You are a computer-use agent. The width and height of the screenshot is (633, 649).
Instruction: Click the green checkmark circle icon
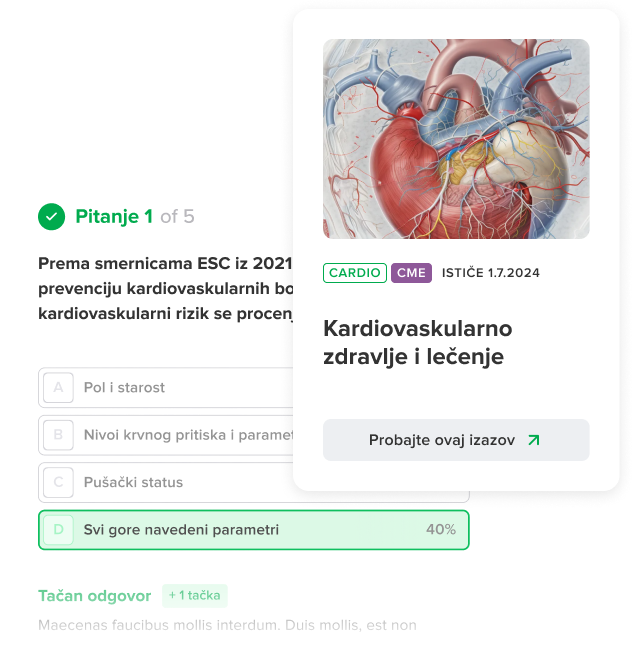pyautogui.click(x=51, y=216)
